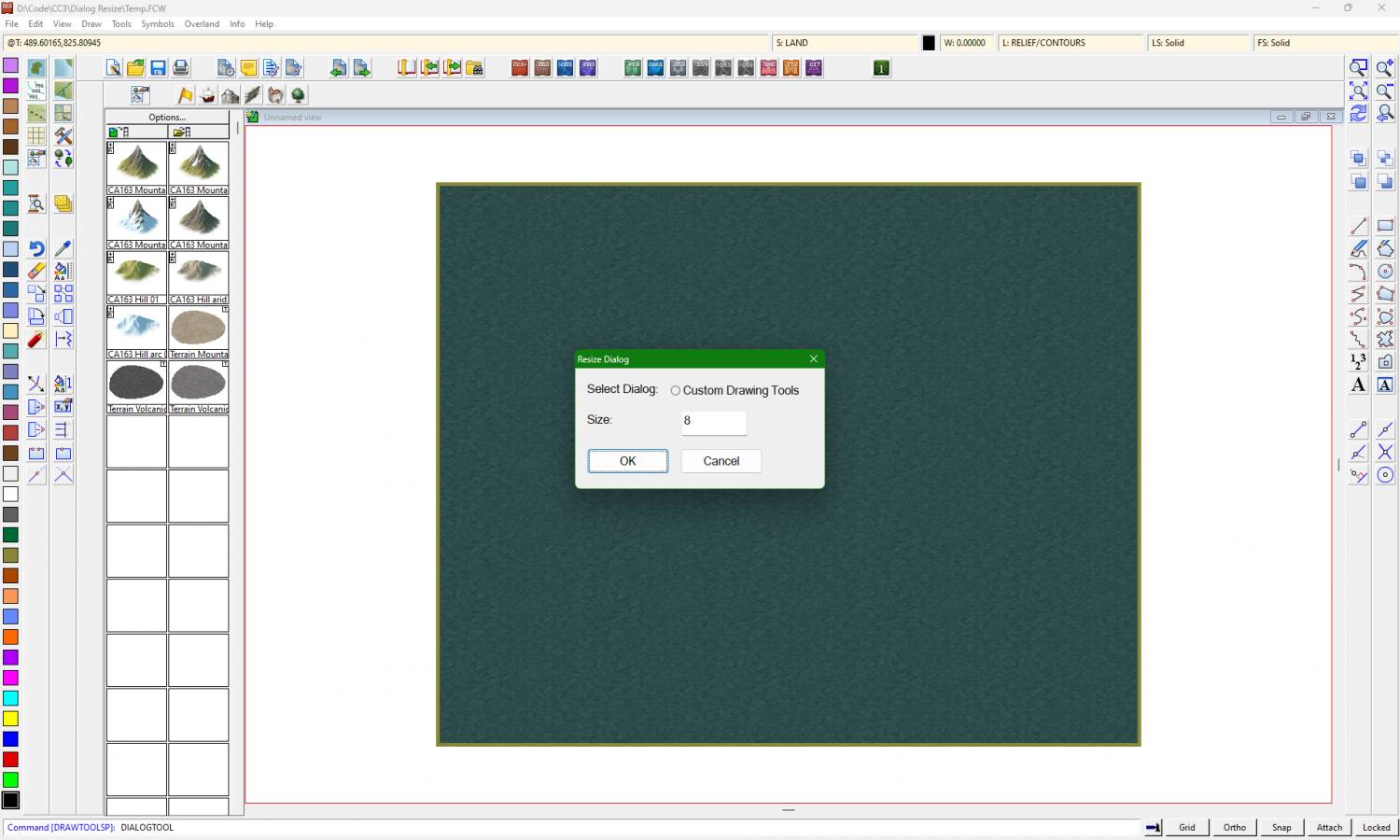Open the W: 0.00000 line width selector
The width and height of the screenshot is (1400, 840).
(x=966, y=43)
